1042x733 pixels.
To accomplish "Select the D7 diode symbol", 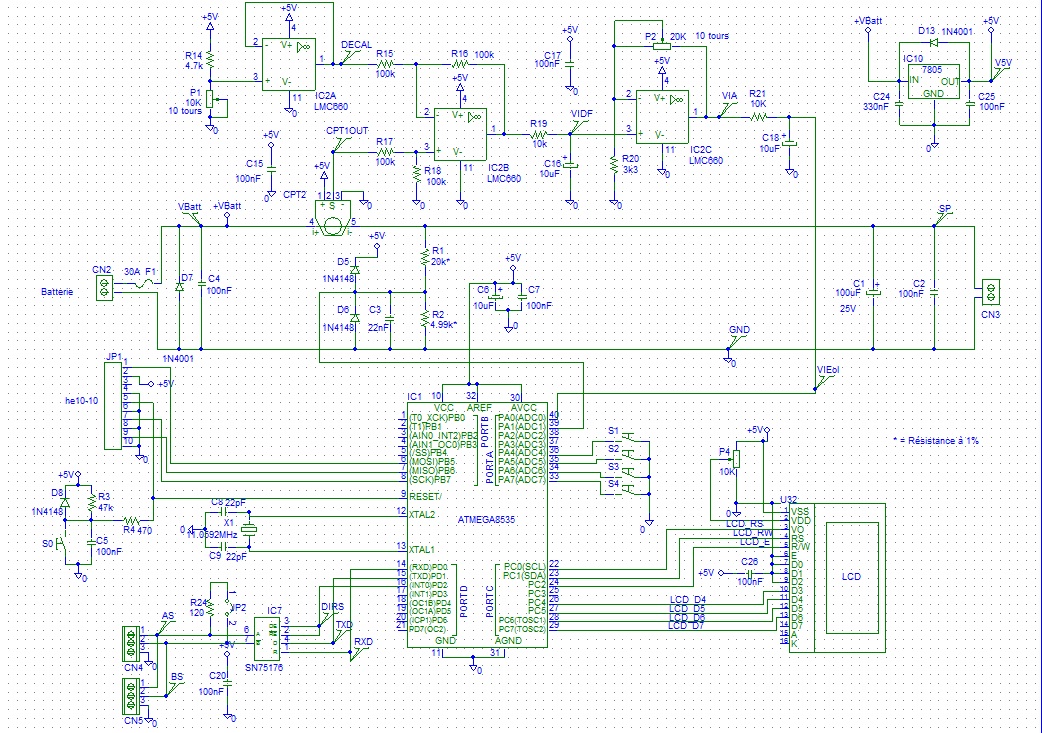I will tap(179, 287).
